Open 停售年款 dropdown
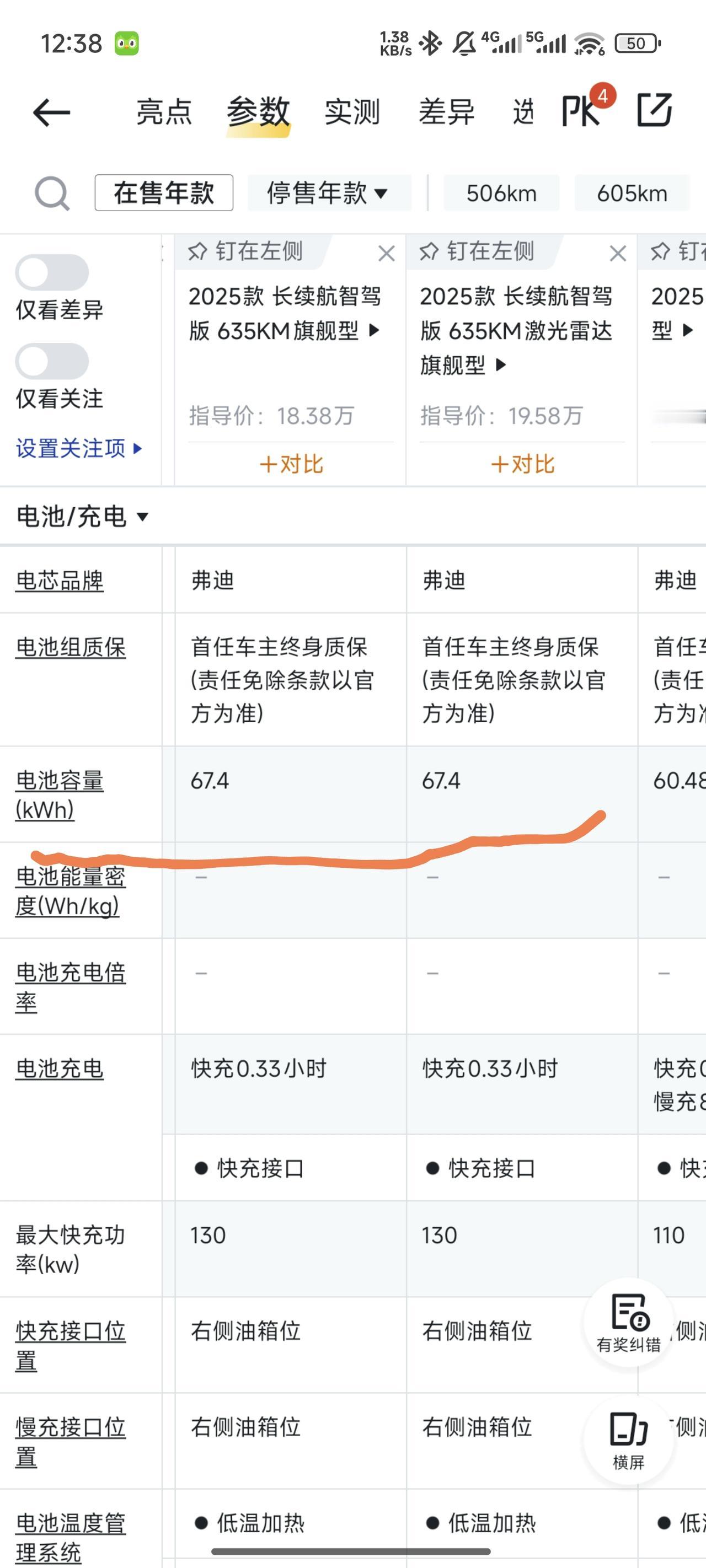The width and height of the screenshot is (706, 1568). 329,193
